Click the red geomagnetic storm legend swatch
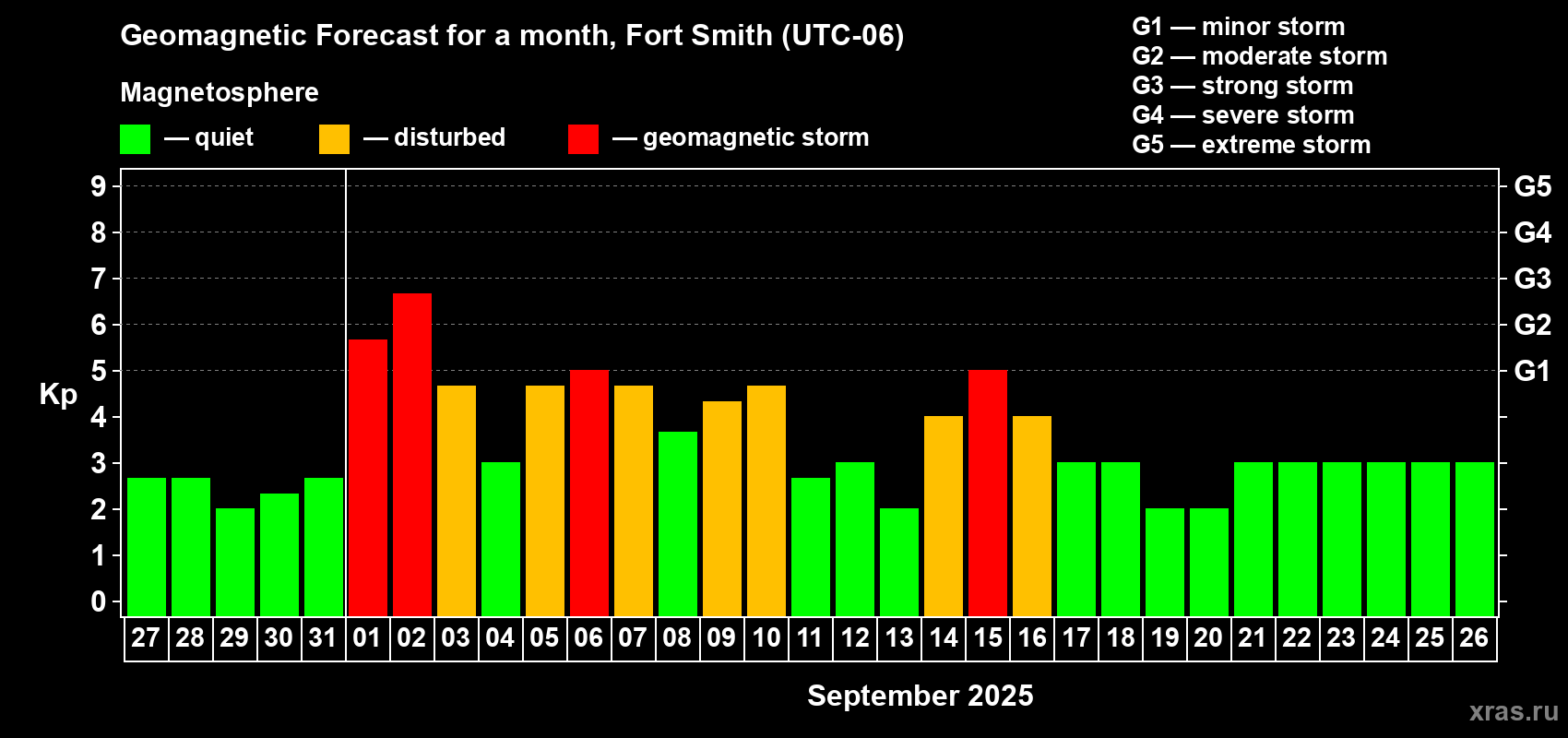The image size is (1568, 738). [583, 139]
